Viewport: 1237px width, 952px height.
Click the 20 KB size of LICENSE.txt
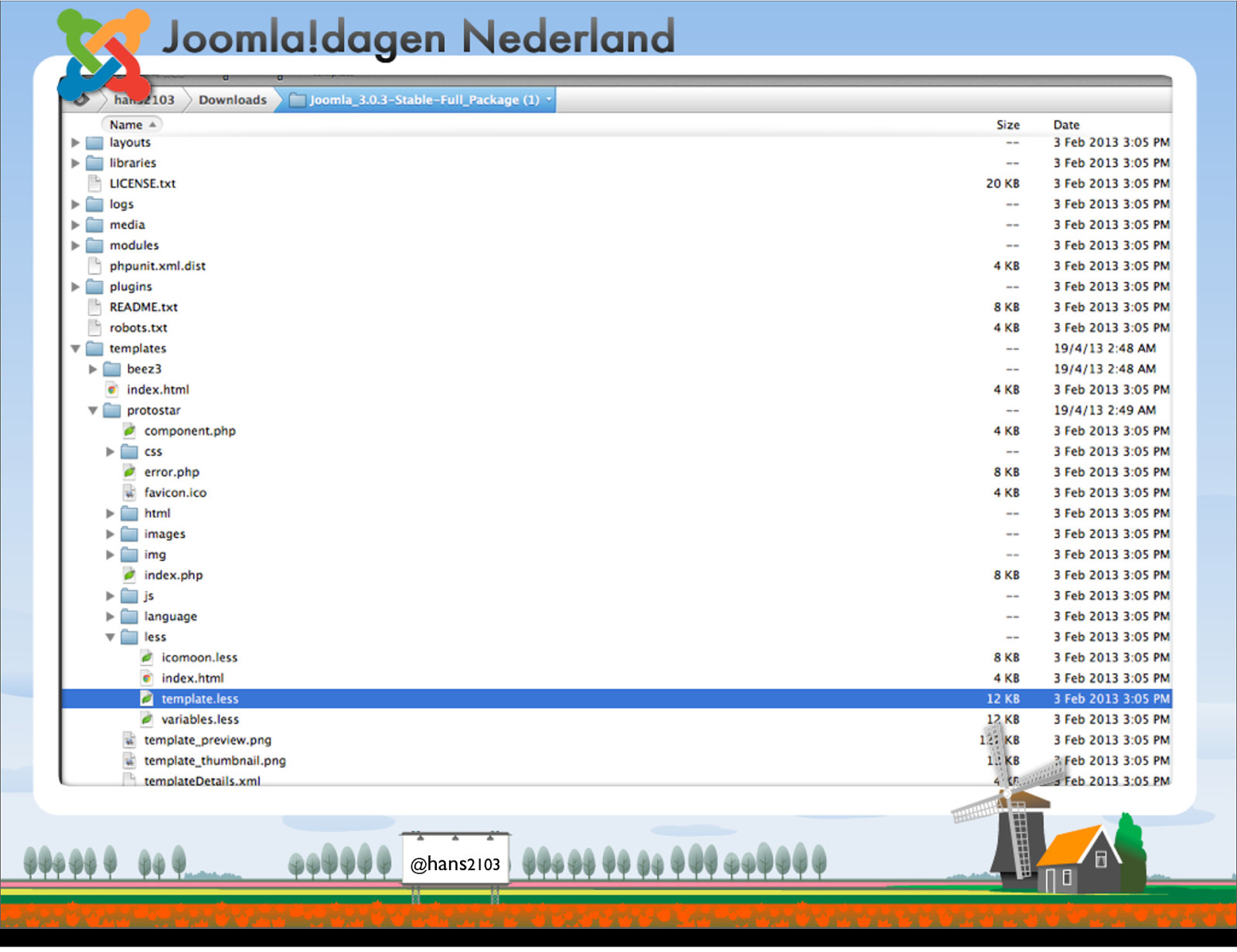(x=1003, y=184)
